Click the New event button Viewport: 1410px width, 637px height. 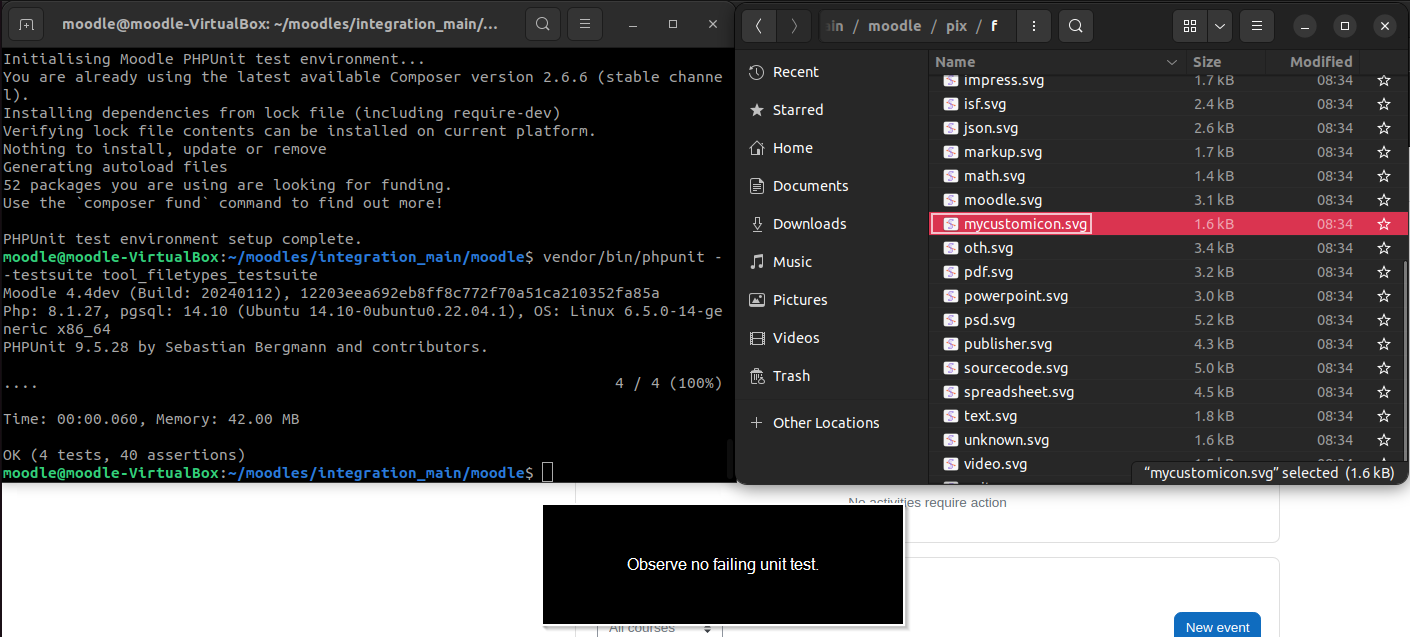[x=1217, y=627]
